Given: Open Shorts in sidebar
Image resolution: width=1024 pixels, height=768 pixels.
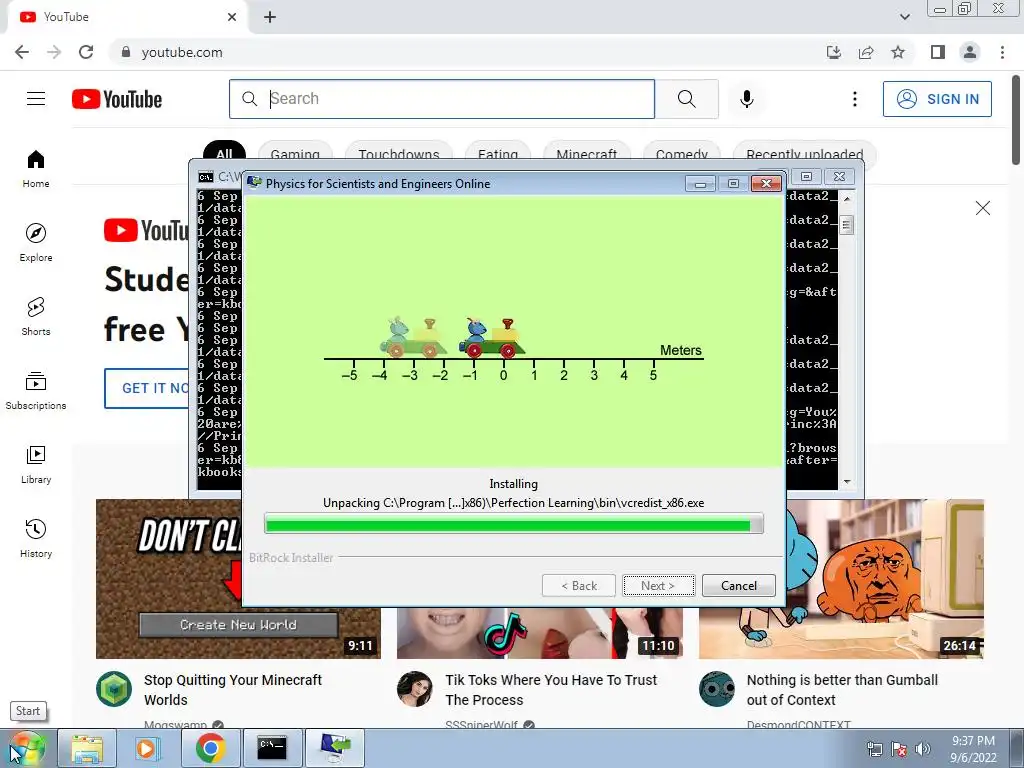Looking at the screenshot, I should 36,316.
